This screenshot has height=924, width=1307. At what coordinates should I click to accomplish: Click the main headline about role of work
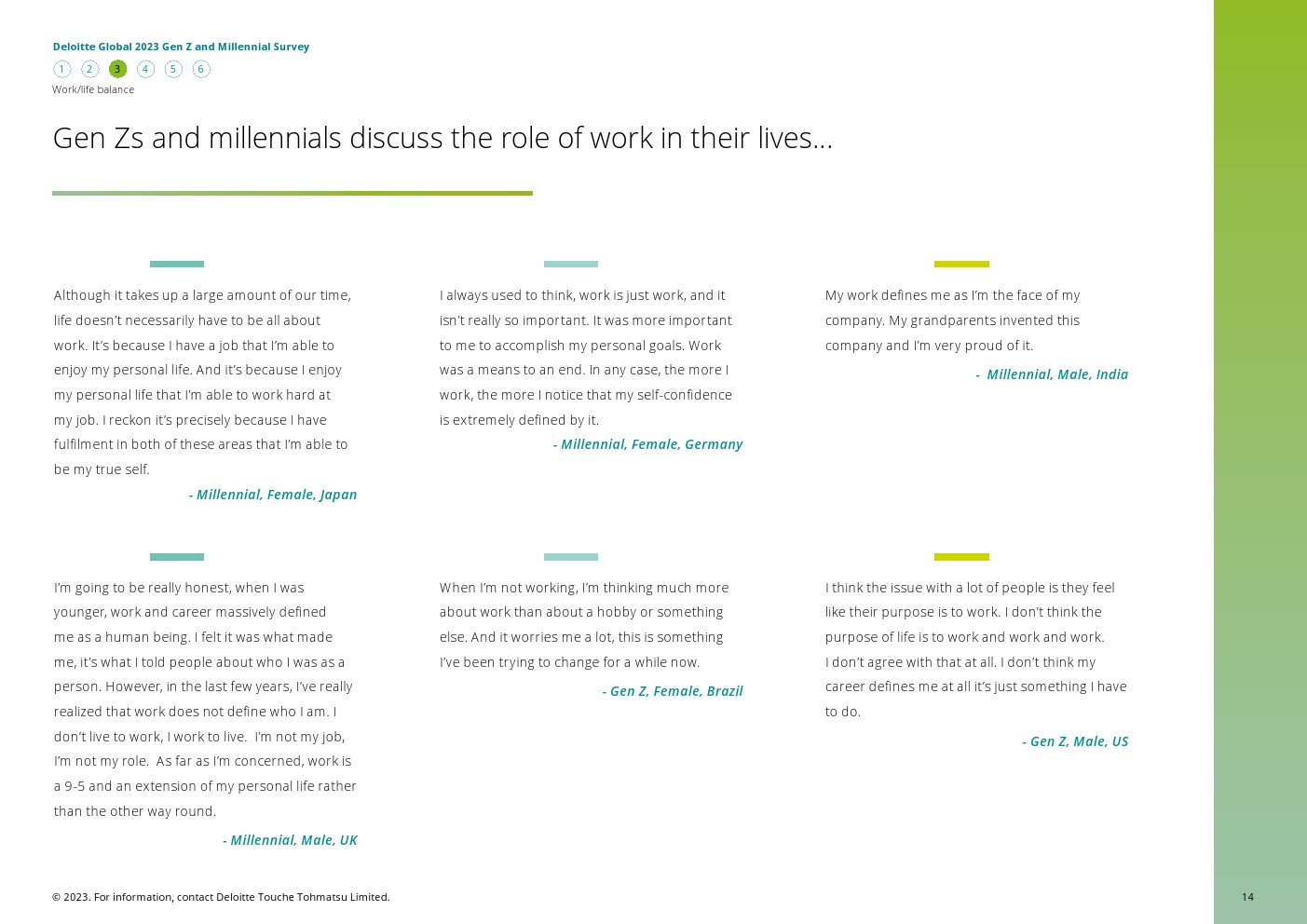442,138
